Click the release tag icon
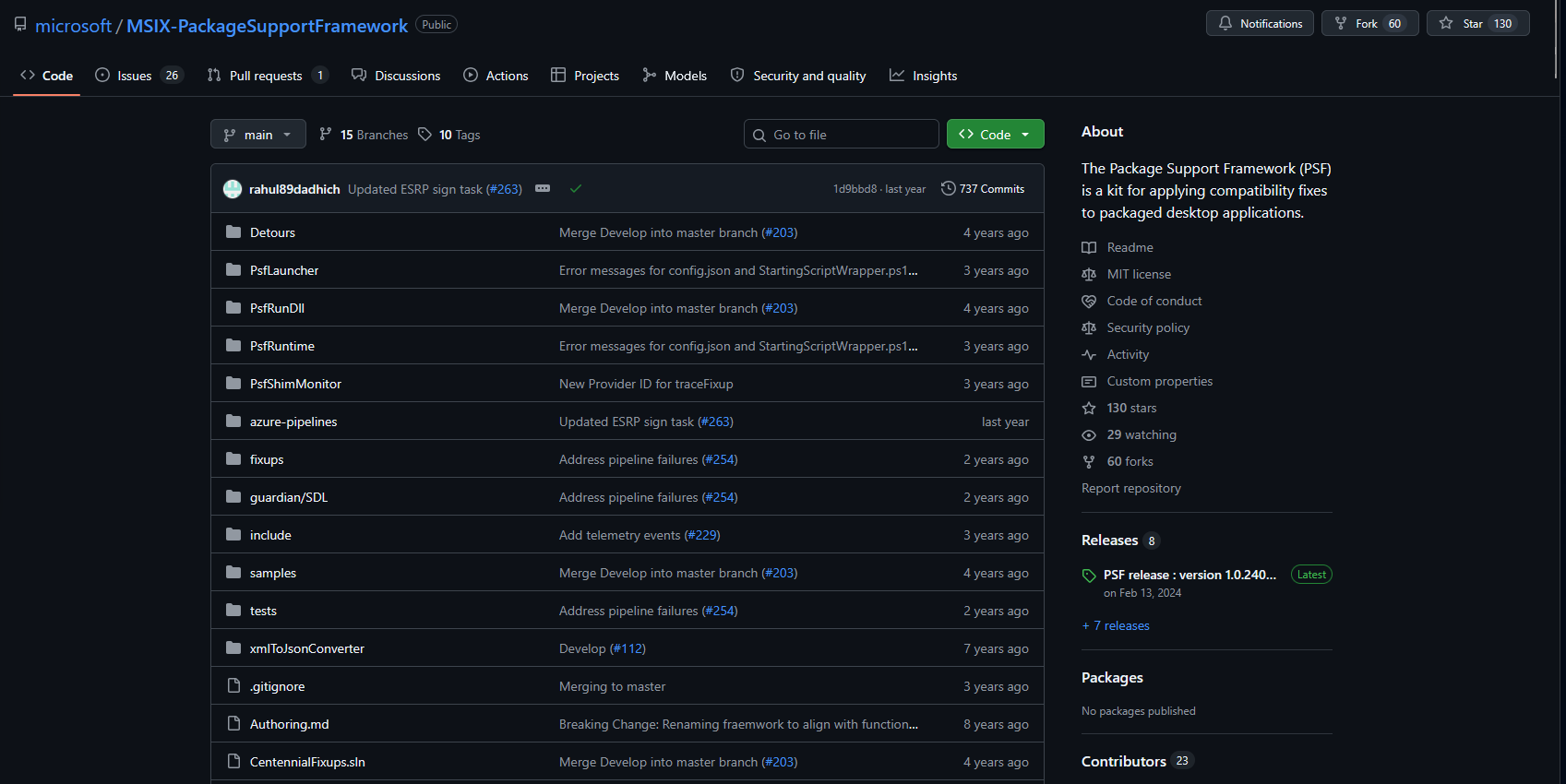 click(x=1089, y=576)
